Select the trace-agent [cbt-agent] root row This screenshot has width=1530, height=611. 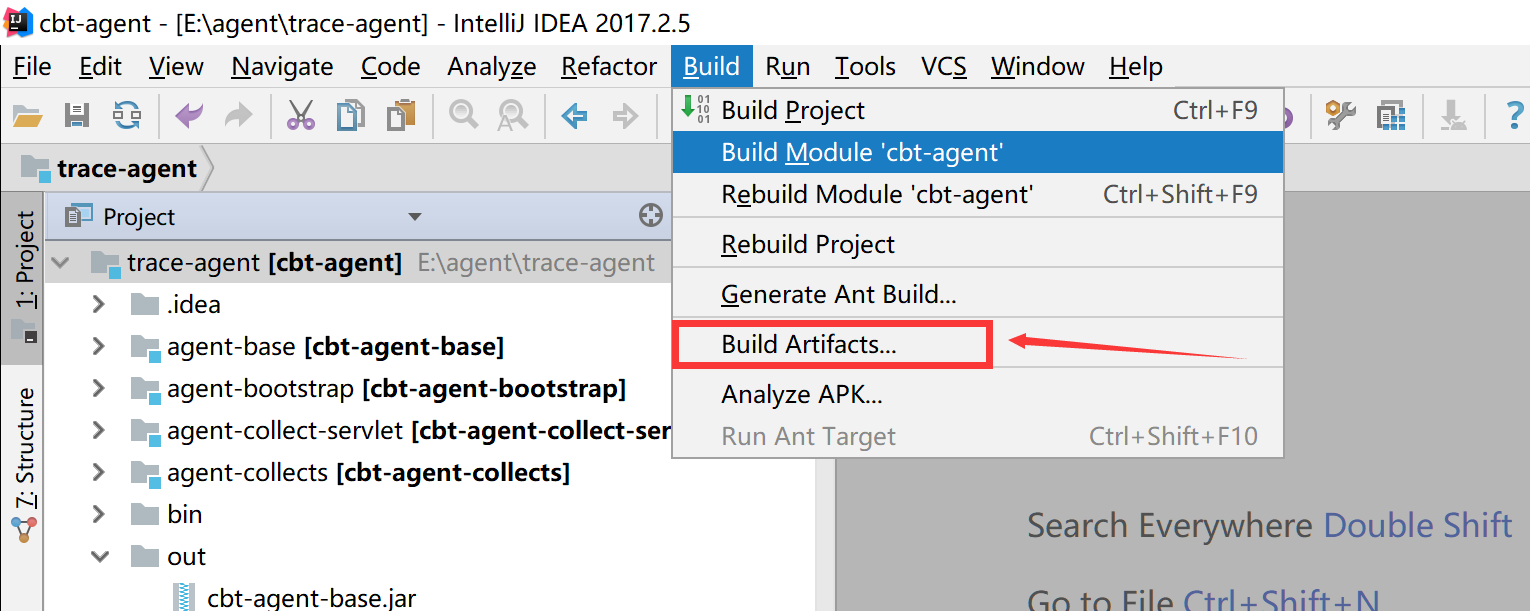(358, 263)
